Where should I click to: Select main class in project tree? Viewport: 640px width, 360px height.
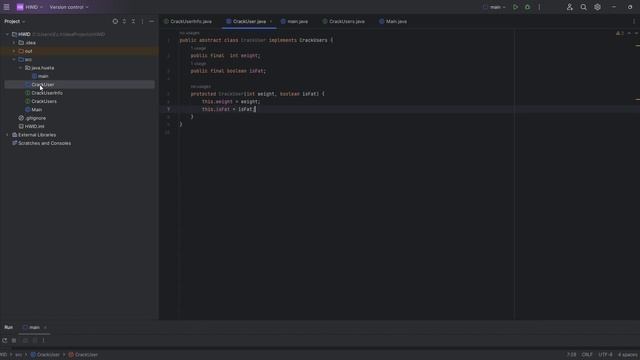point(40,76)
